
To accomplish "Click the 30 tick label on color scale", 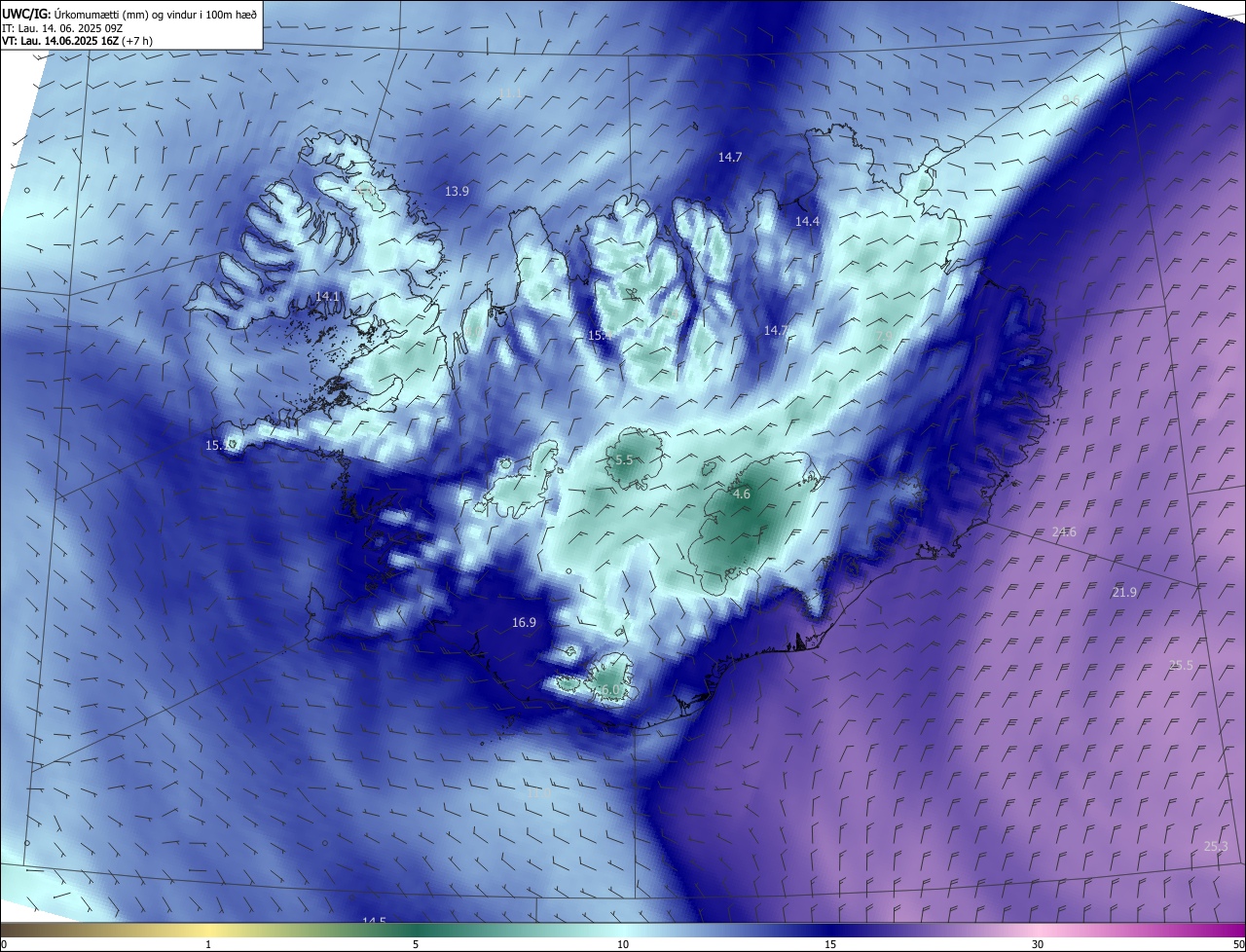I will pos(1038,944).
